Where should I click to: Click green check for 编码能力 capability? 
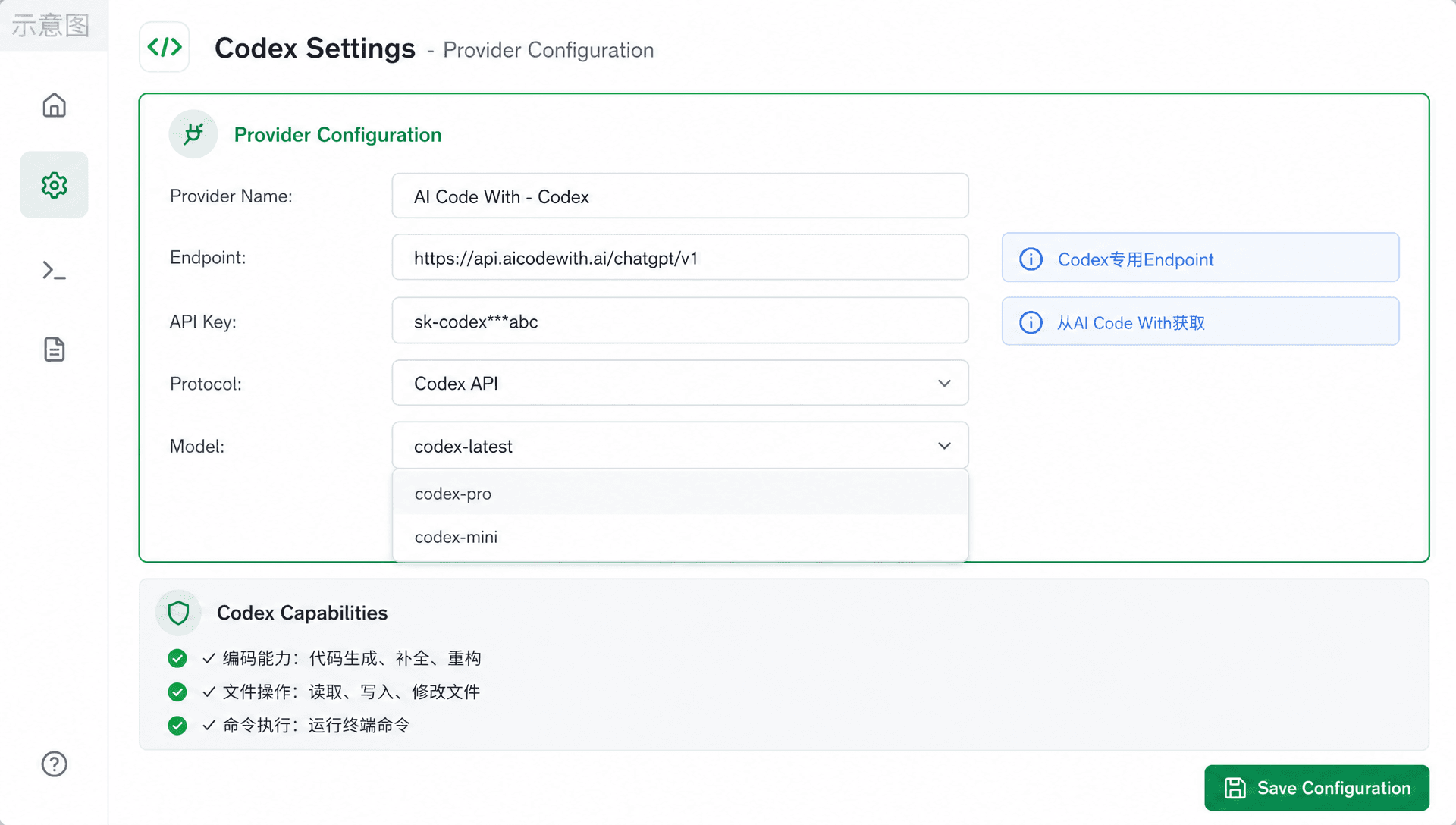(177, 658)
